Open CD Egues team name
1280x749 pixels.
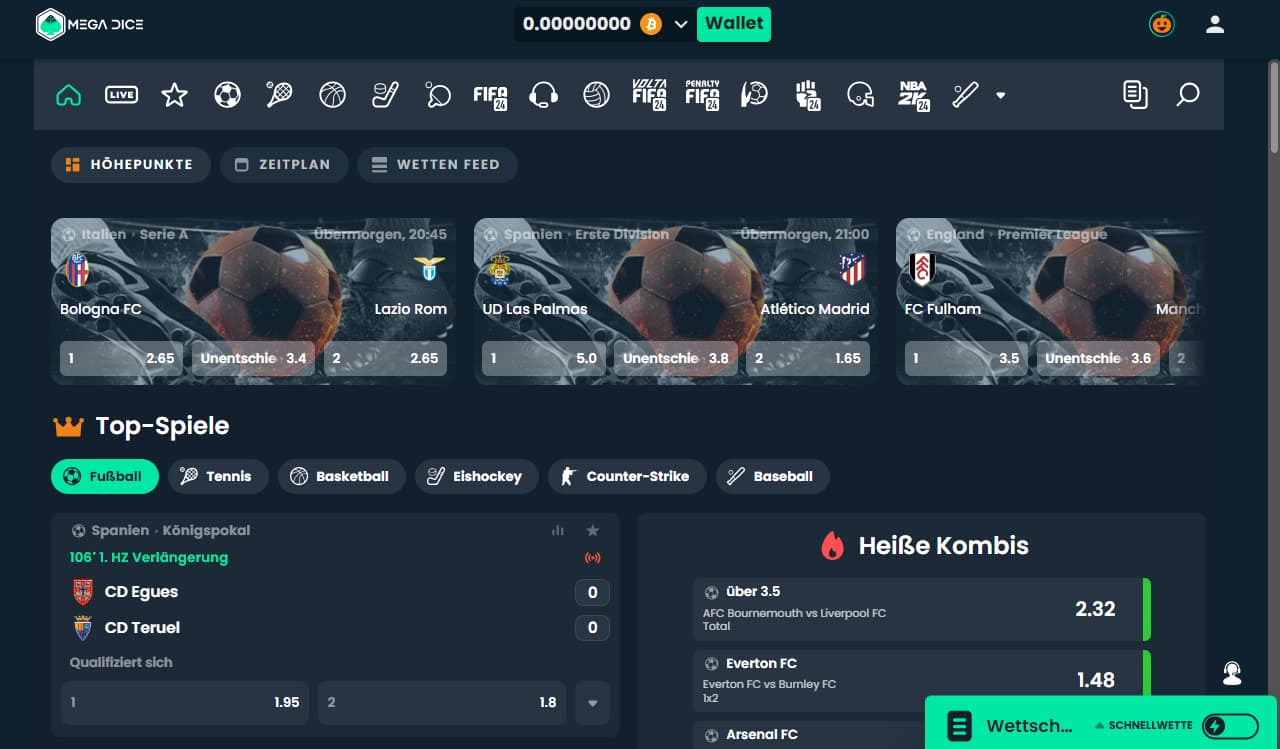pyautogui.click(x=141, y=592)
